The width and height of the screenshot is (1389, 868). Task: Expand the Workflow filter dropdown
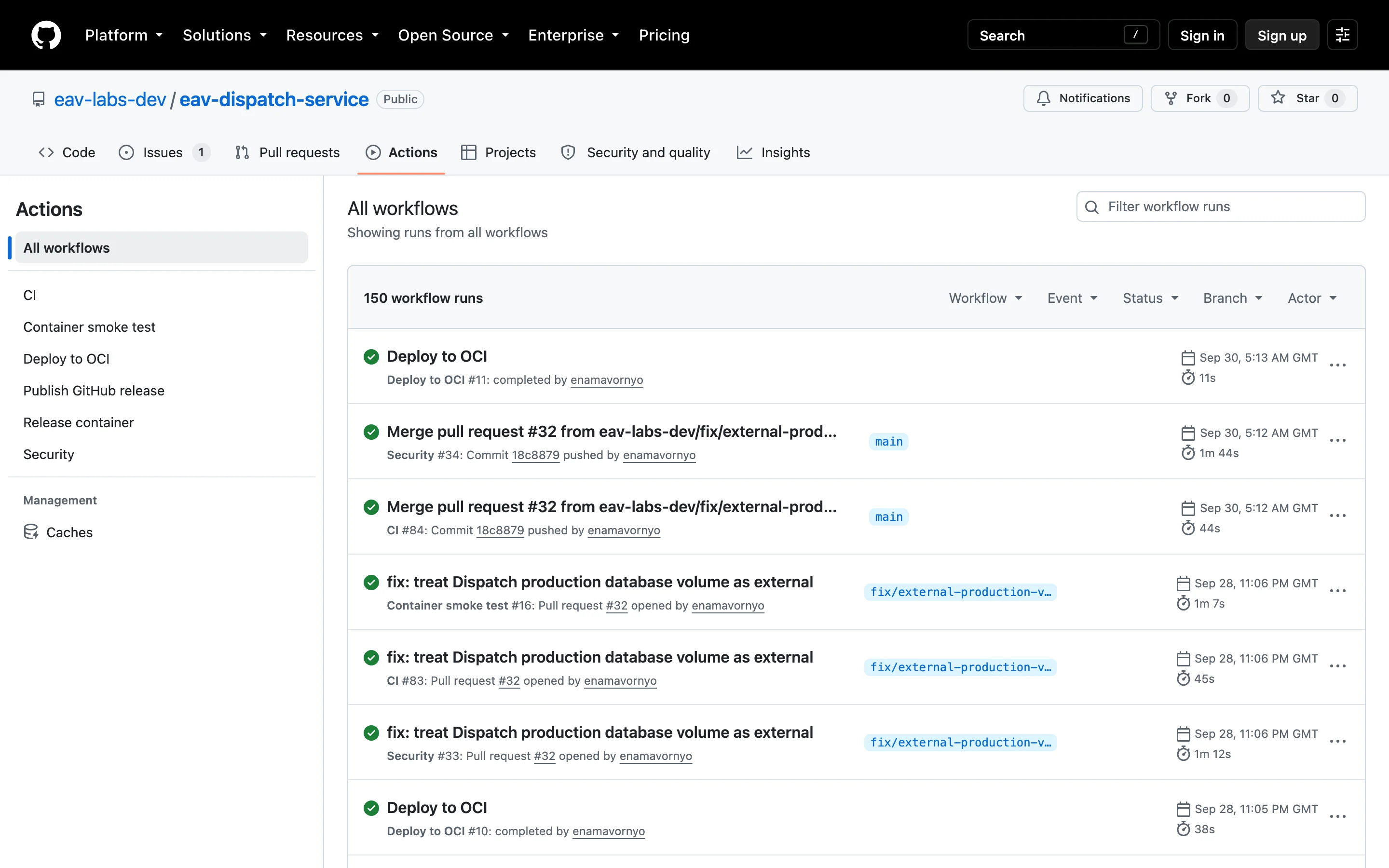(x=985, y=298)
